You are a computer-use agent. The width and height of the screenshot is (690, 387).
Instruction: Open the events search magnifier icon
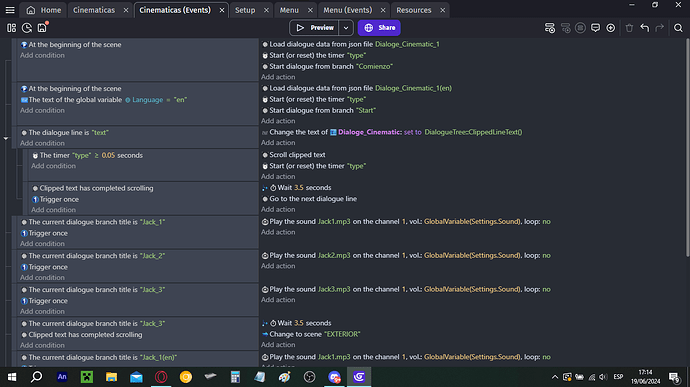coord(678,28)
